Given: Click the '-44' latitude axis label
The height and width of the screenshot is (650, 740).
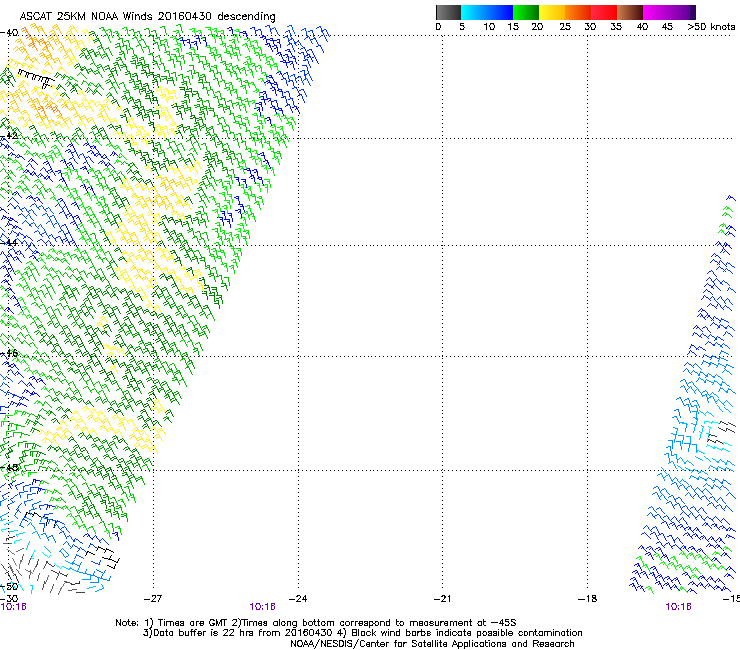Looking at the screenshot, I should [x=9, y=242].
